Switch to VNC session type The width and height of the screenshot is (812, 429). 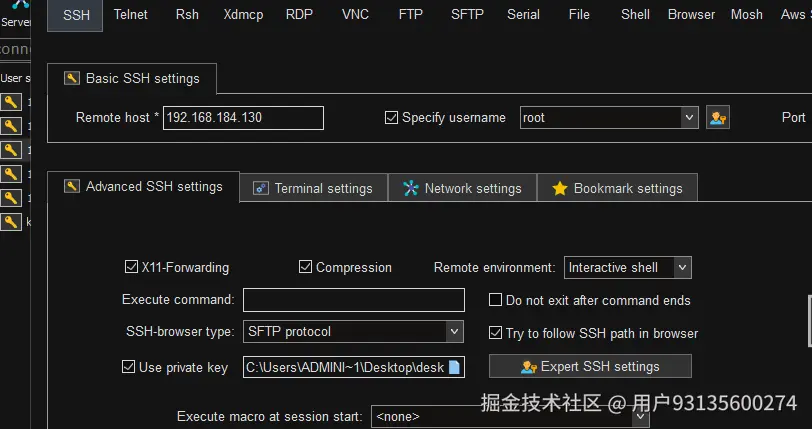point(355,15)
